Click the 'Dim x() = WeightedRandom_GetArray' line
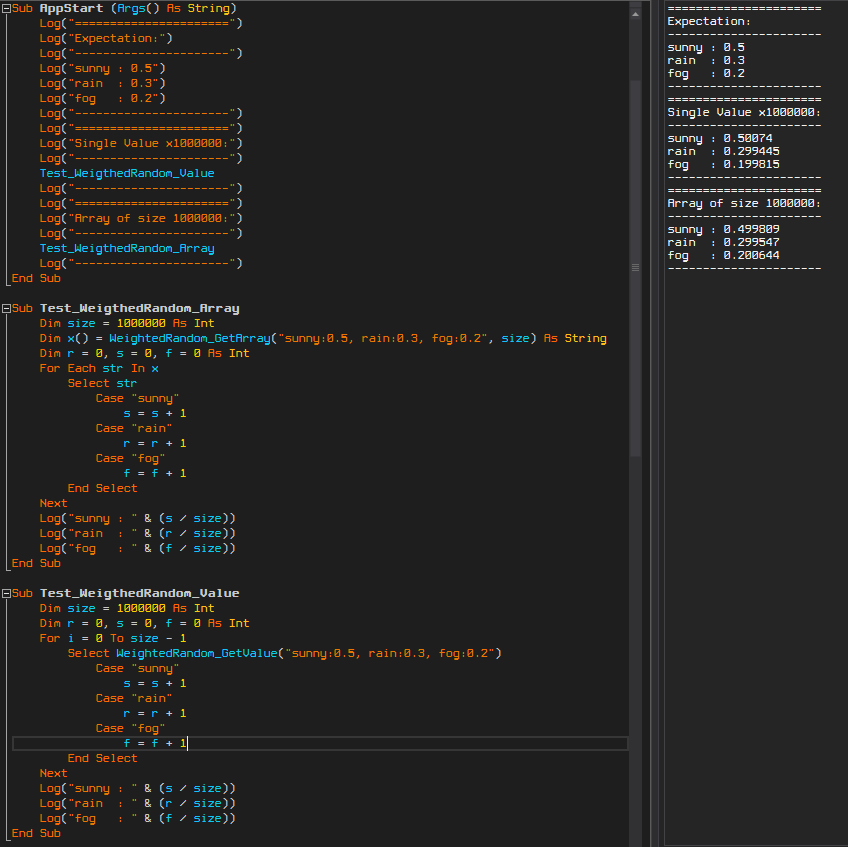This screenshot has width=848, height=847. point(323,339)
